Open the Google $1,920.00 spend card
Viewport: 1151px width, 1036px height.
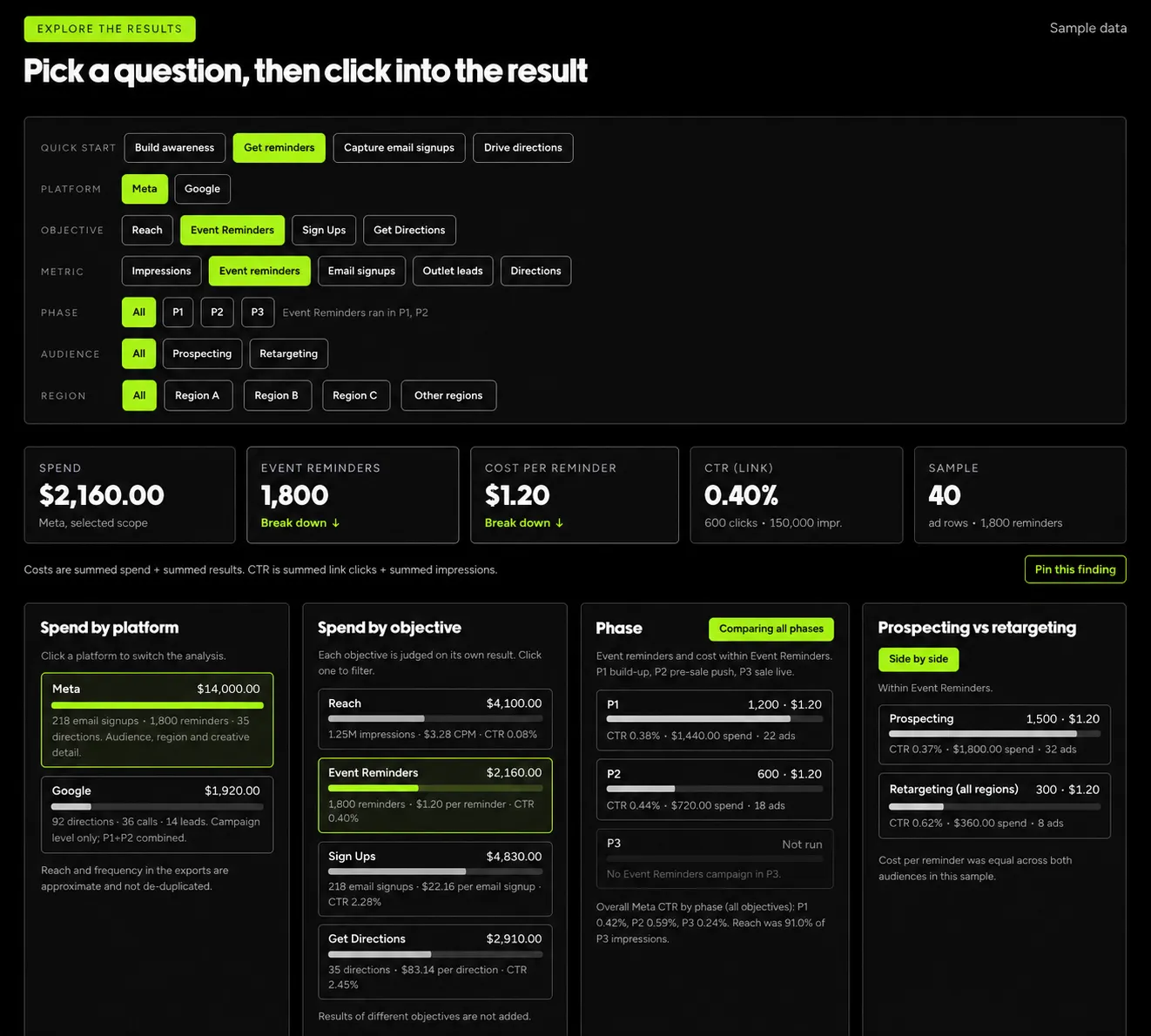click(158, 815)
